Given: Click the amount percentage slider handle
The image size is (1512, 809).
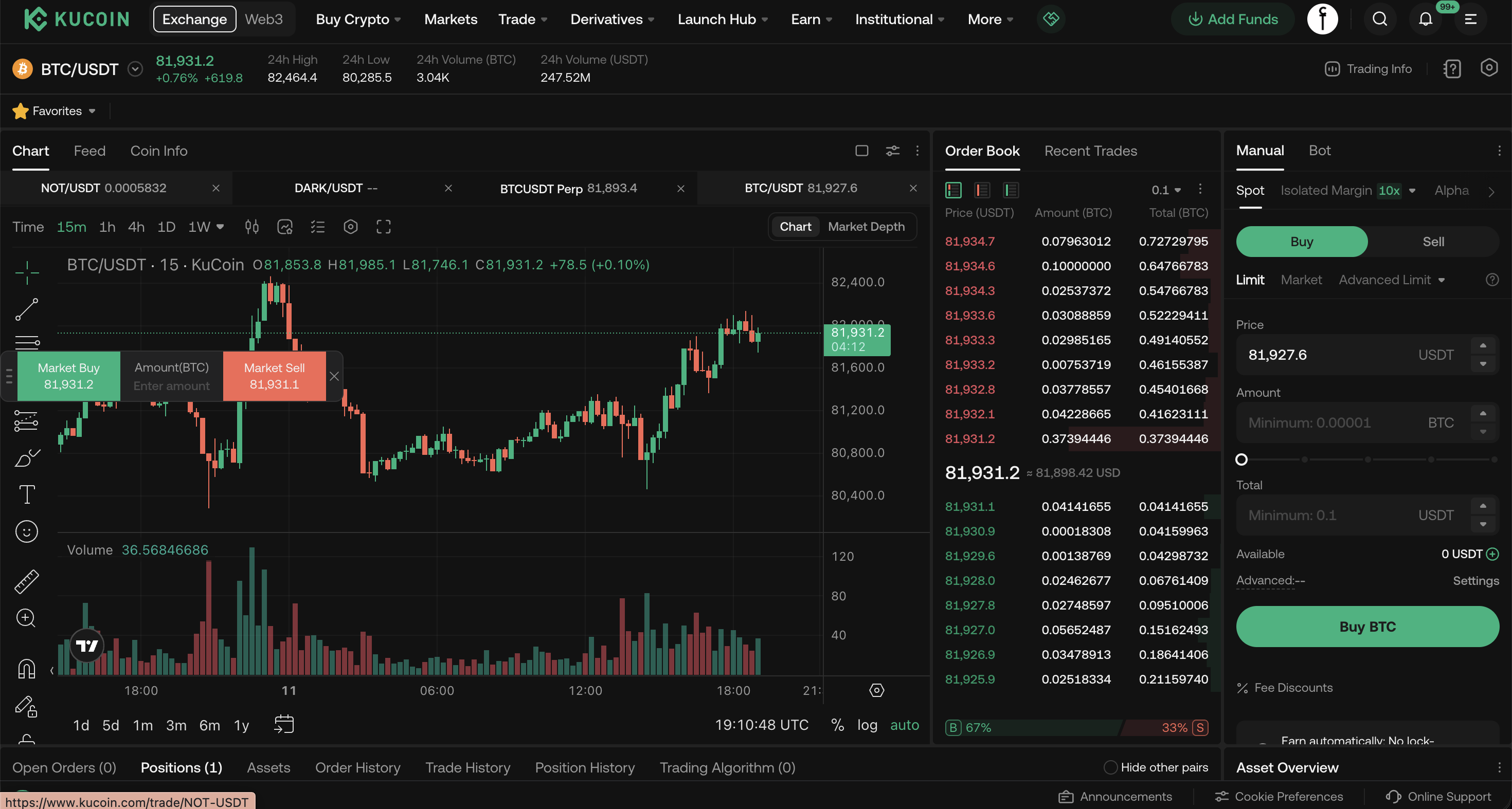Looking at the screenshot, I should [1241, 459].
